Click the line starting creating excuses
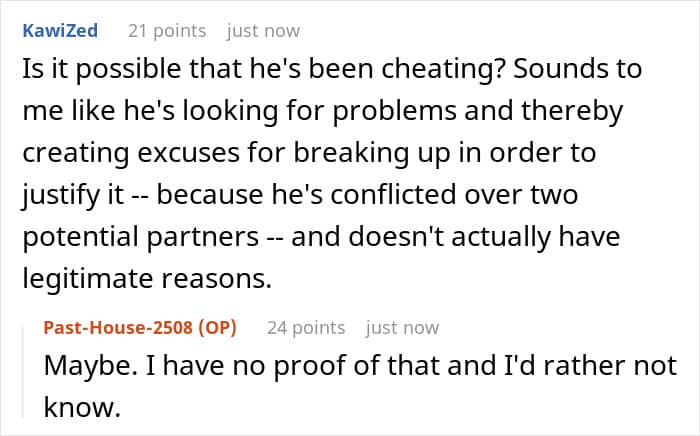700x436 pixels. [309, 153]
